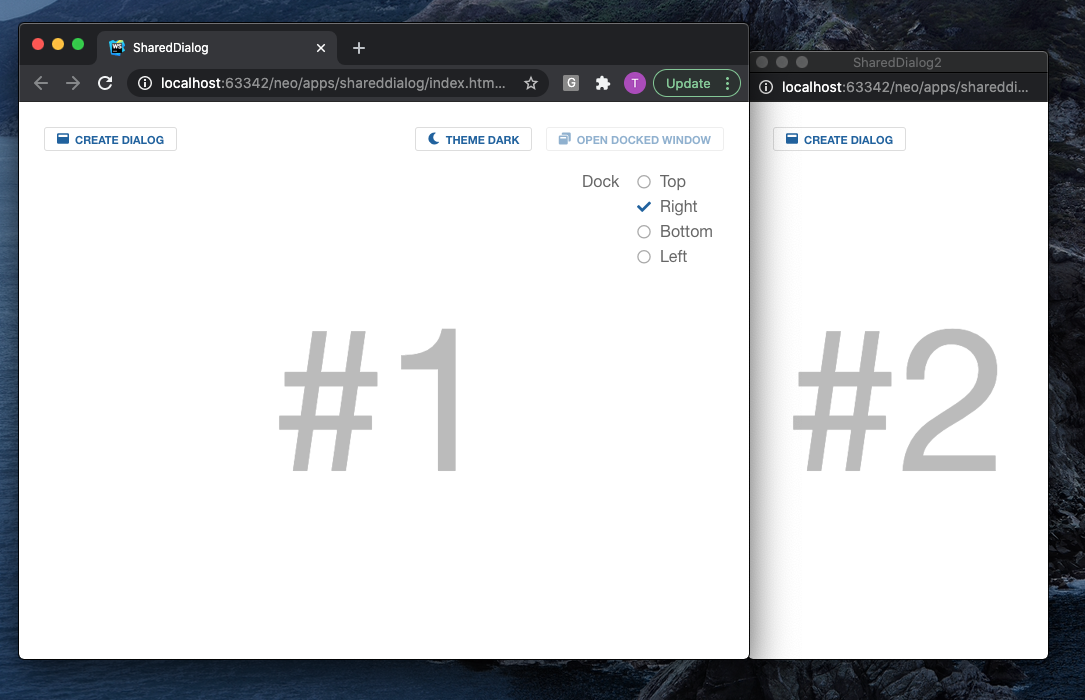Click Create Dialog in SharedDialog2 window
The width and height of the screenshot is (1085, 700).
pos(839,139)
